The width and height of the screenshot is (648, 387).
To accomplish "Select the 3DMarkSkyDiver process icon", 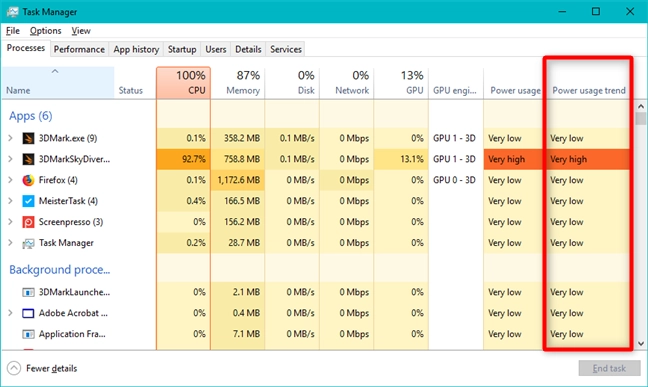I will pyautogui.click(x=28, y=159).
